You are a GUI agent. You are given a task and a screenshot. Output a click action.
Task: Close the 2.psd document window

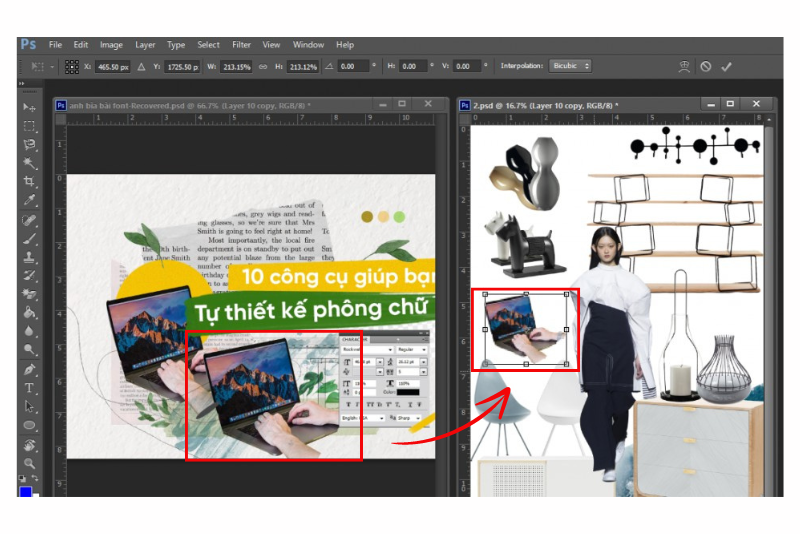pos(756,104)
